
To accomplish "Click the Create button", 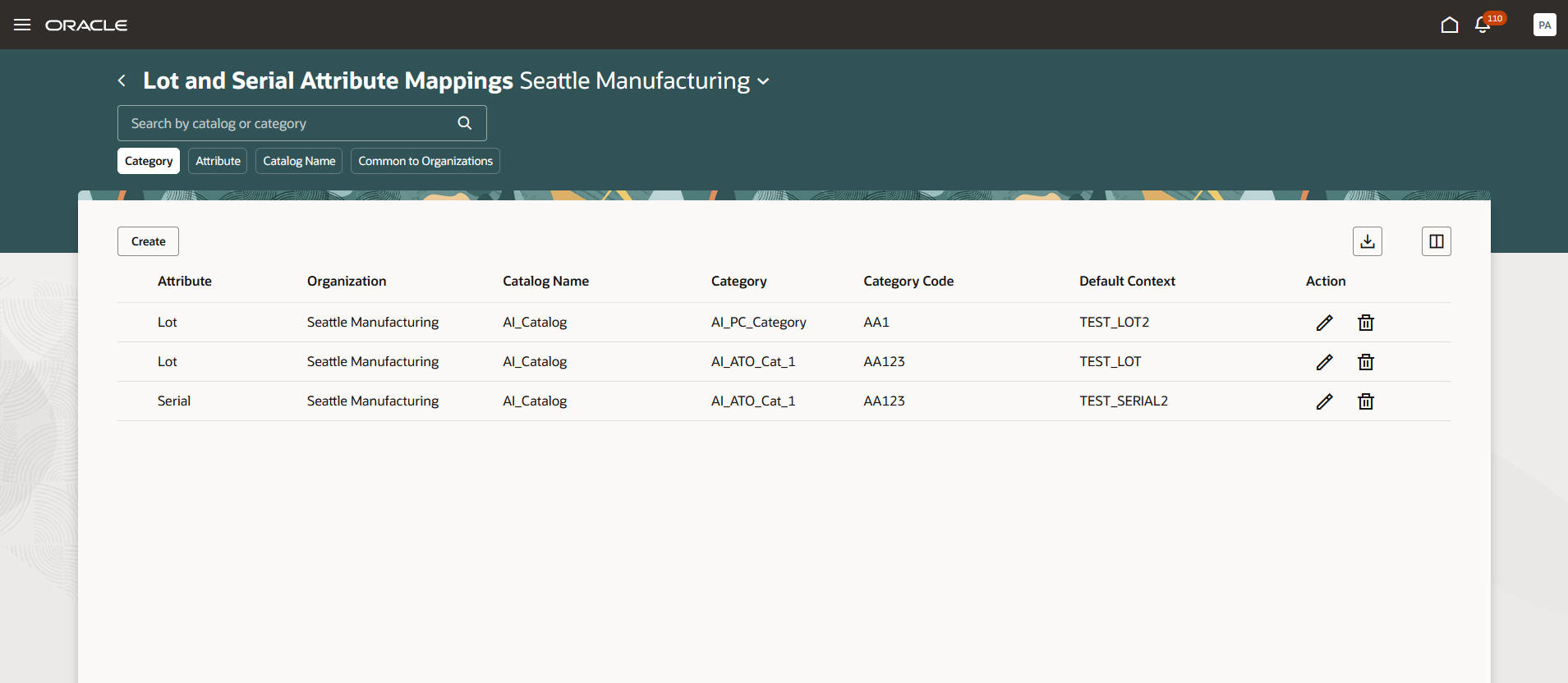I will [148, 241].
